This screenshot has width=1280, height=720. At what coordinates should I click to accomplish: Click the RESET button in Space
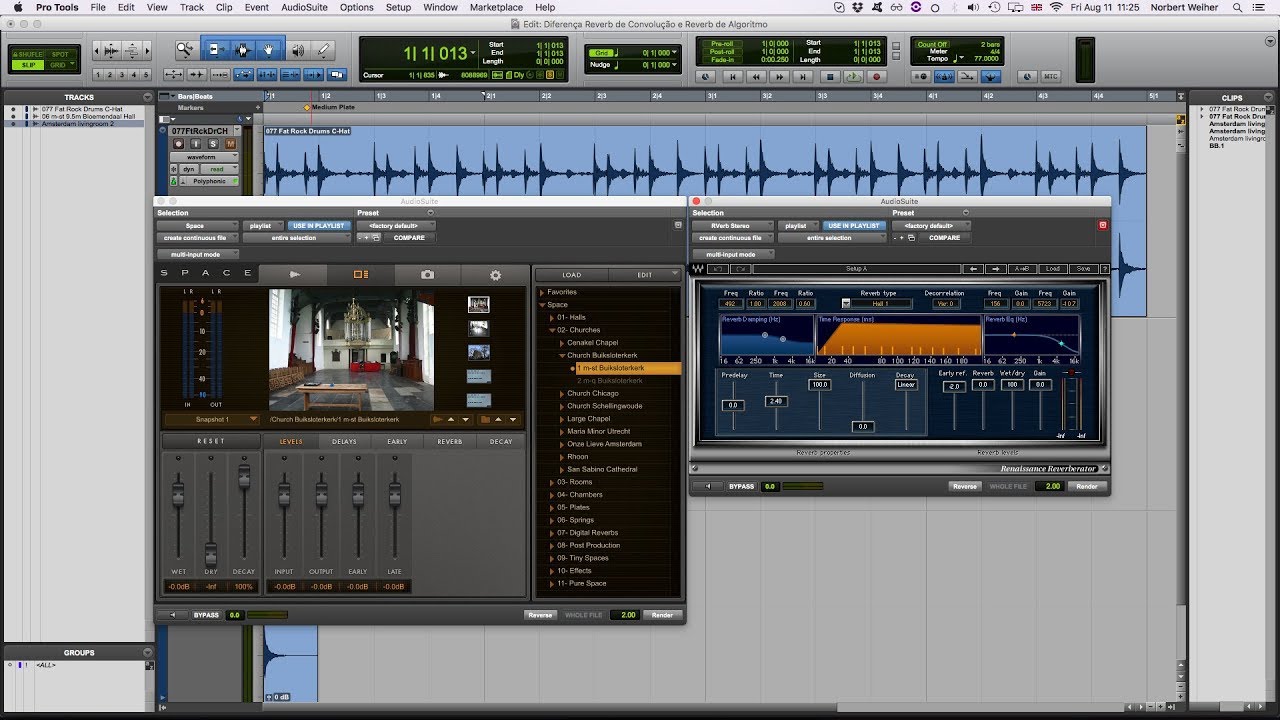click(211, 441)
